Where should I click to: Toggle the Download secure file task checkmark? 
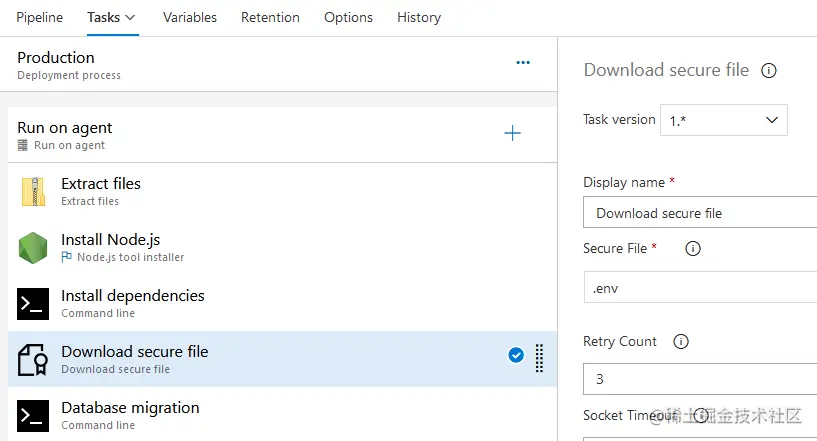516,355
